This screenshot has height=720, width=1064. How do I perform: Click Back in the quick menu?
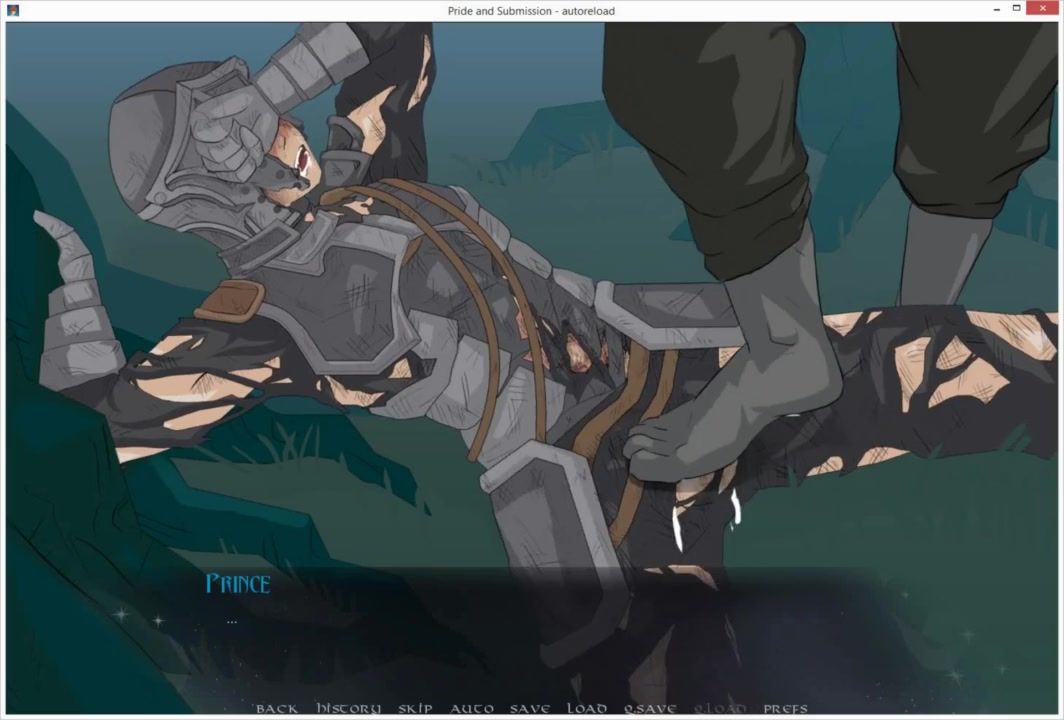point(277,708)
